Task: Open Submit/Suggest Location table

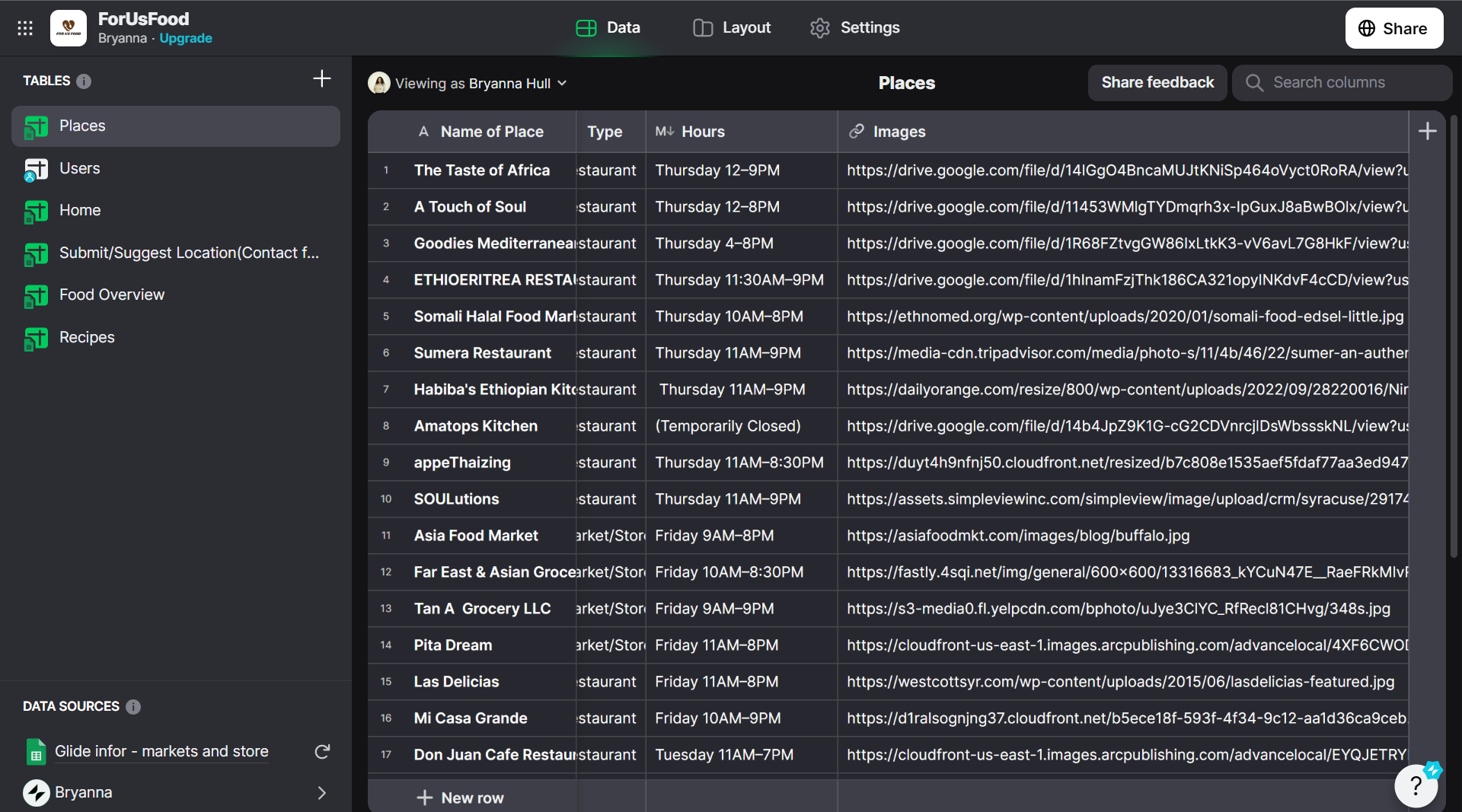Action: click(176, 253)
